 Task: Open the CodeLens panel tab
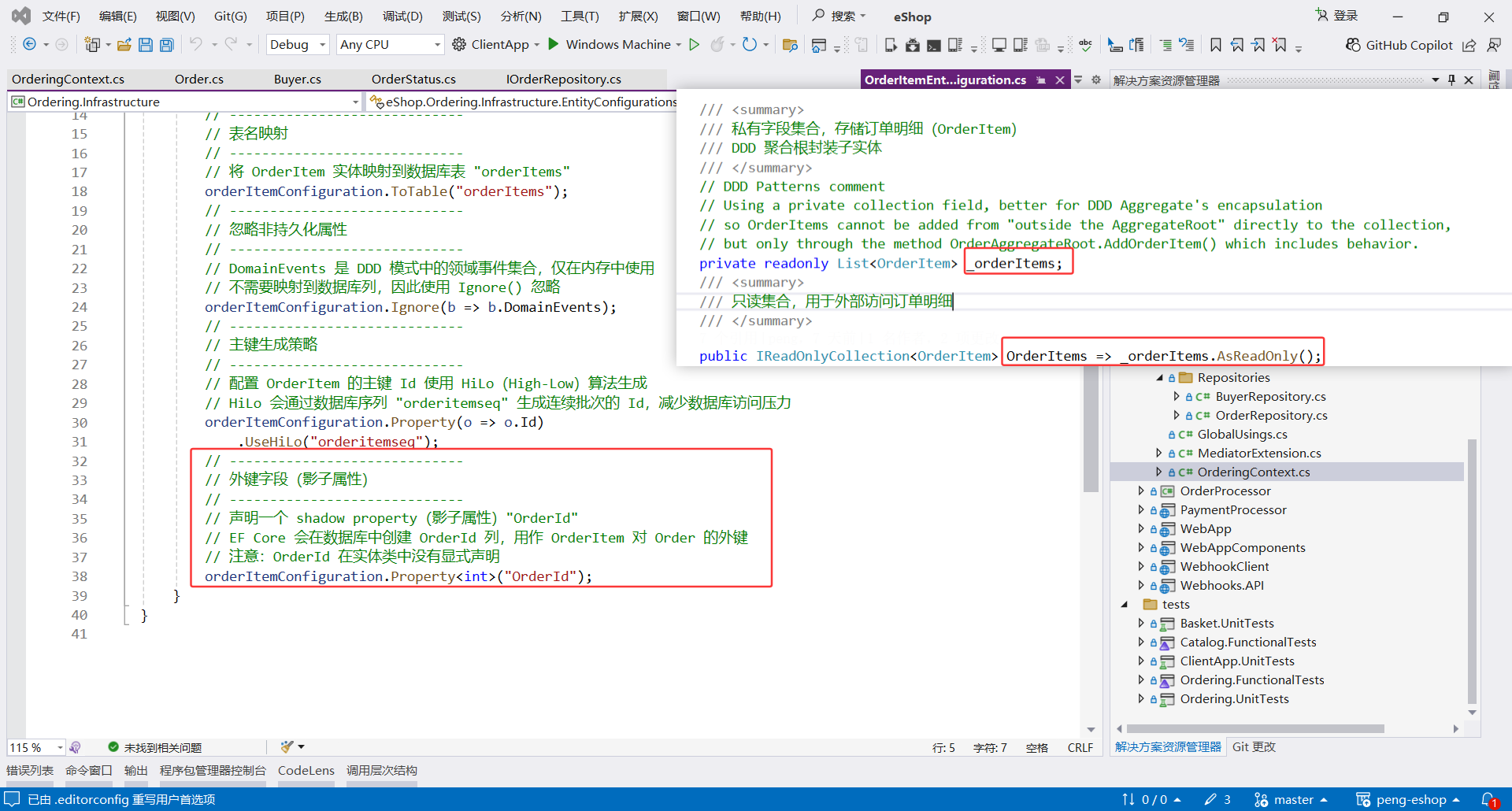point(306,770)
